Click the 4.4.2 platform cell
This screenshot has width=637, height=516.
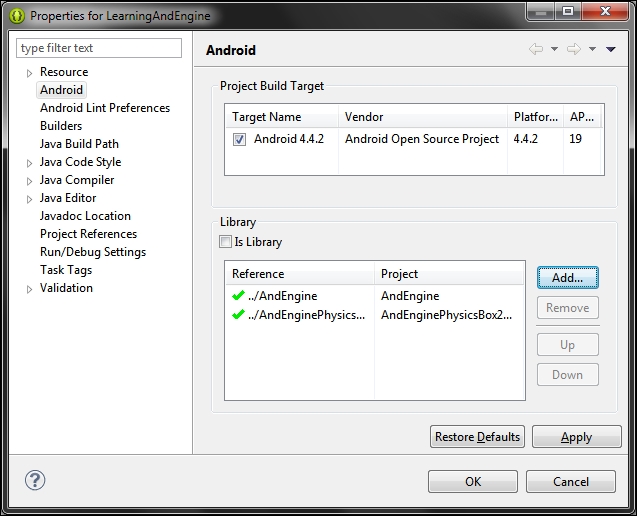pos(525,139)
